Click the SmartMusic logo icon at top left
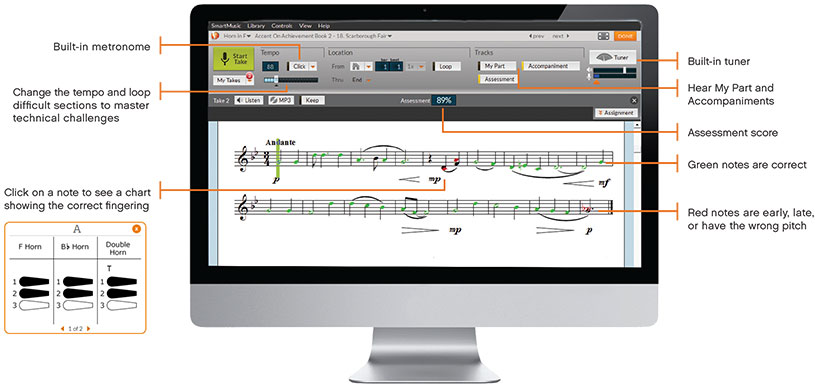Screen dimensions: 815x389 (x=216, y=36)
